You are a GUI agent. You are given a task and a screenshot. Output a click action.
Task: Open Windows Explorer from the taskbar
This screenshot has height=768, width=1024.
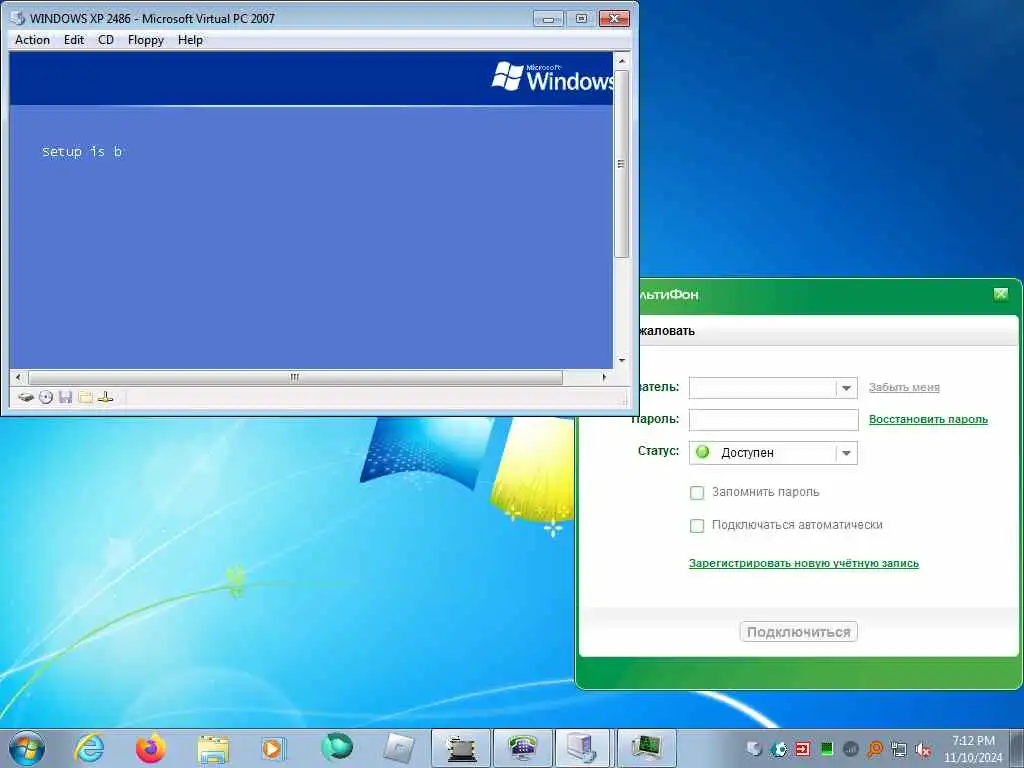[213, 749]
